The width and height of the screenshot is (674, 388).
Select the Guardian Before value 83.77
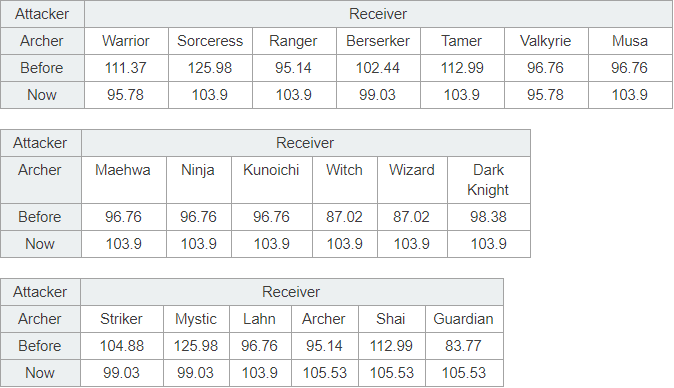[x=464, y=346]
